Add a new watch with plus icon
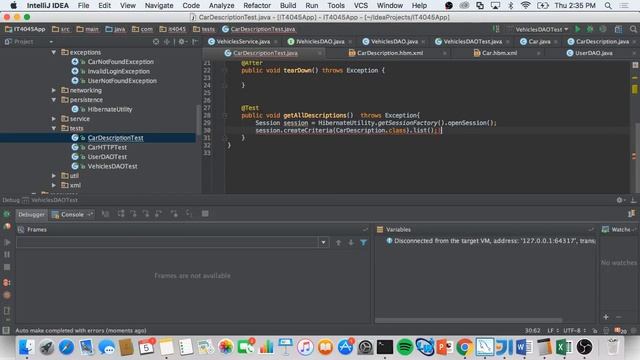 pyautogui.click(x=606, y=317)
